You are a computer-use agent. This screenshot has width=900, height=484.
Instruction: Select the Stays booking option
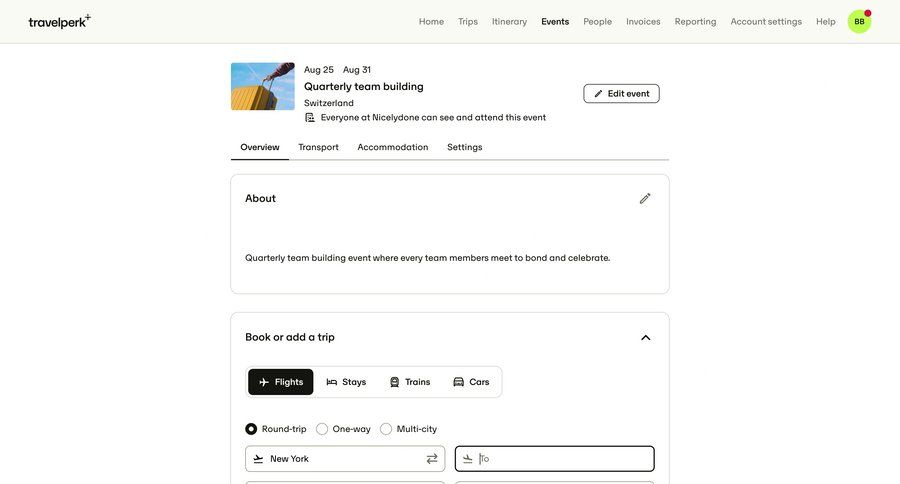pyautogui.click(x=346, y=382)
